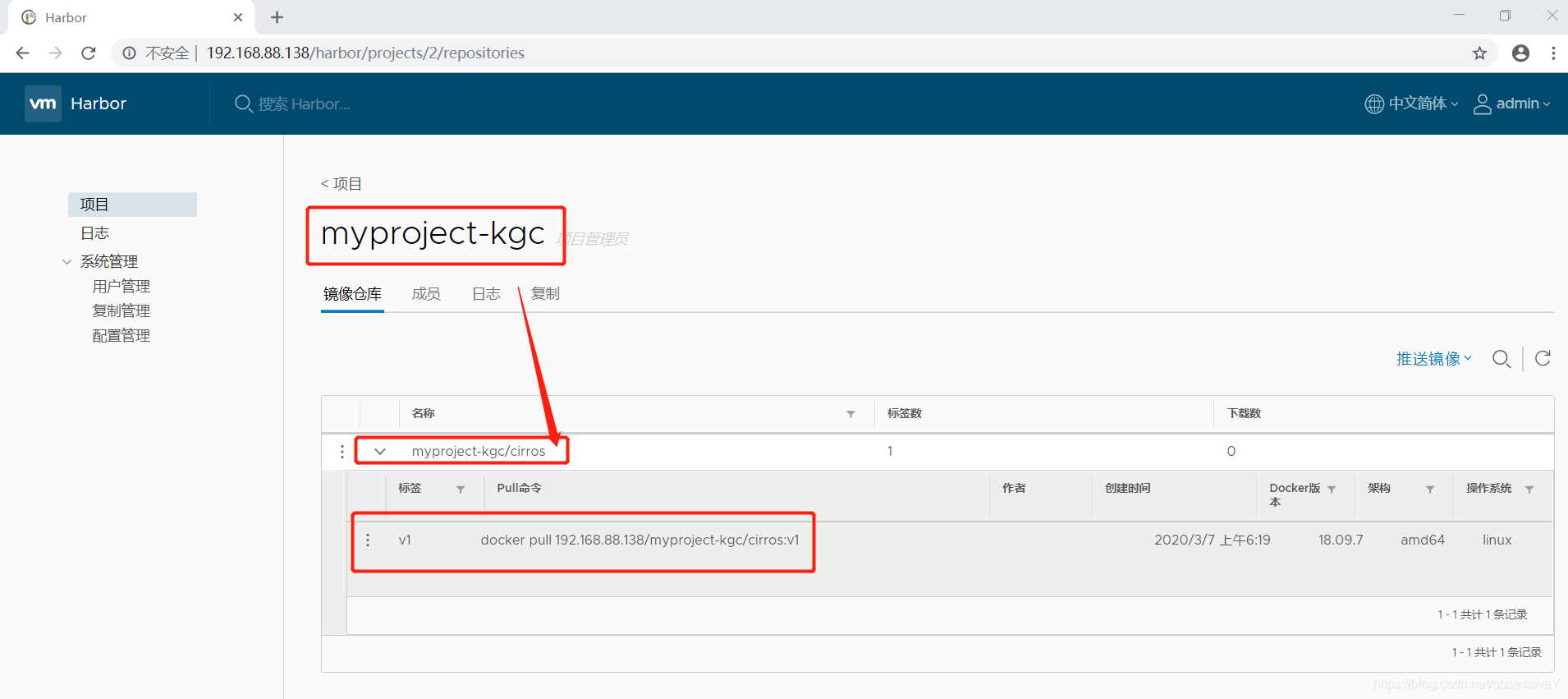Click the Harbor title text in the header
The image size is (1568, 699).
tap(99, 103)
